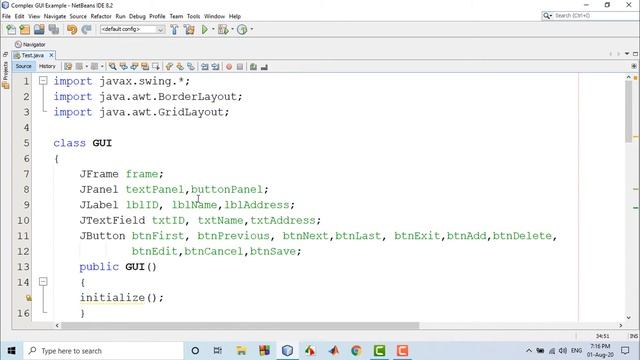
Task: Click Shift Line Right icon
Action: [x=215, y=67]
